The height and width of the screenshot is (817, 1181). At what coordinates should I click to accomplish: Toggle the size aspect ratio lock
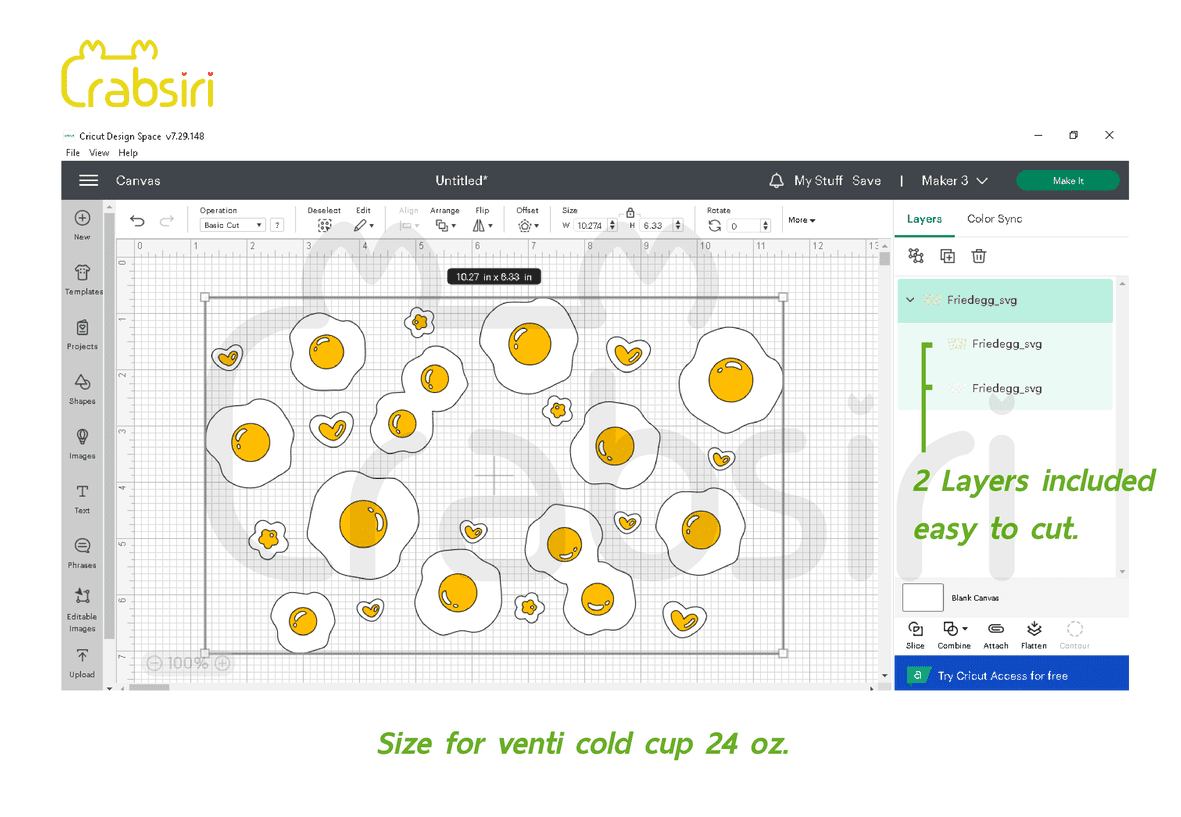630,212
